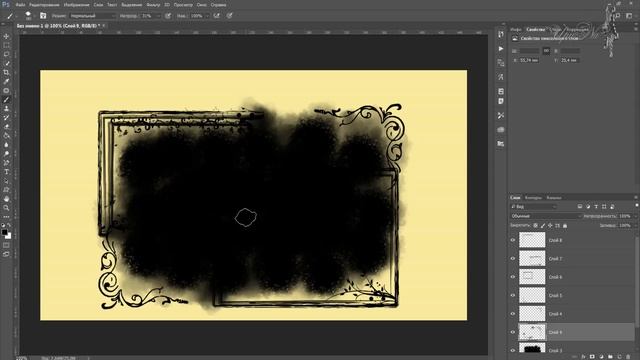
Task: Select the Spot Healing Brush tool
Action: click(x=6, y=90)
